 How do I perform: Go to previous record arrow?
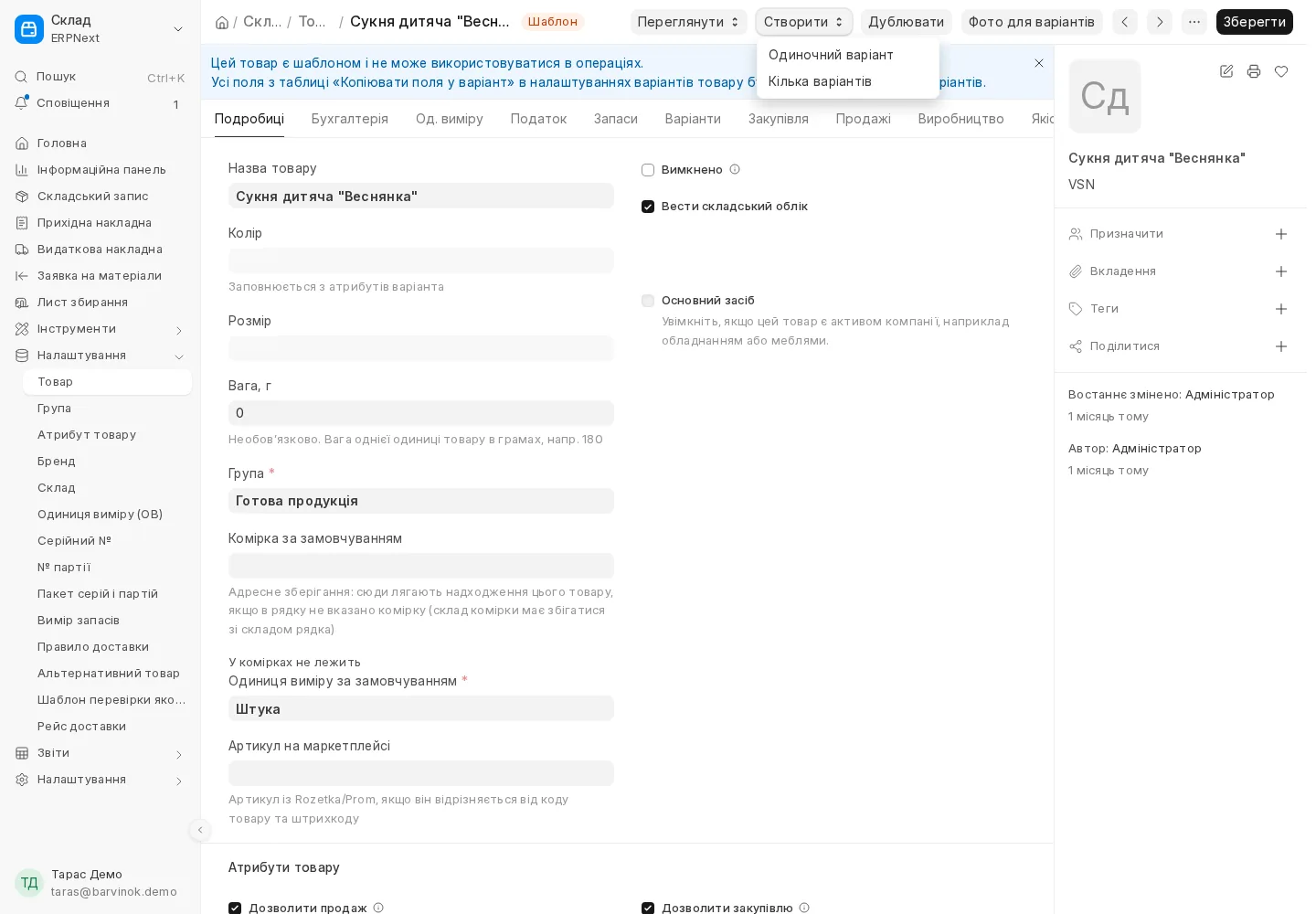click(x=1125, y=22)
